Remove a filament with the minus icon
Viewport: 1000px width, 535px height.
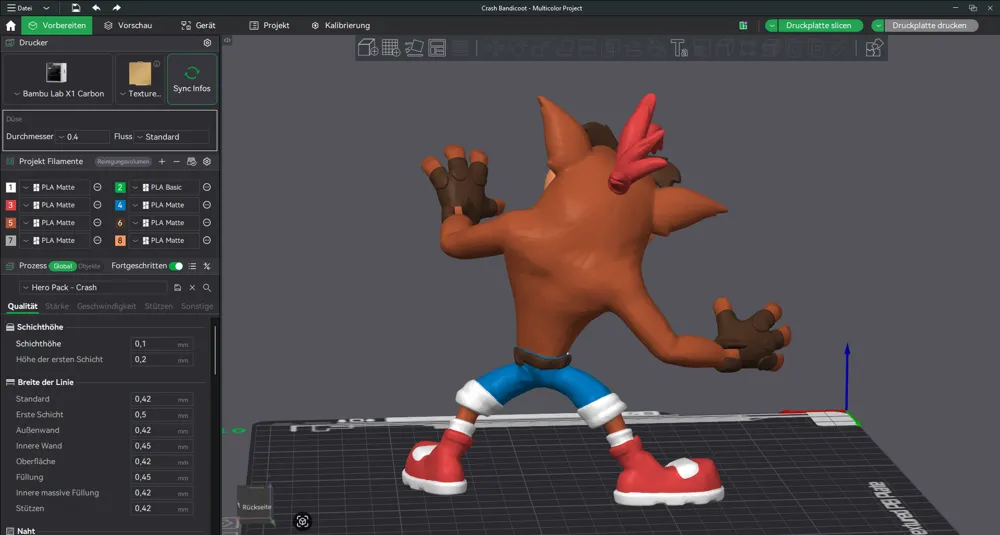pos(177,161)
